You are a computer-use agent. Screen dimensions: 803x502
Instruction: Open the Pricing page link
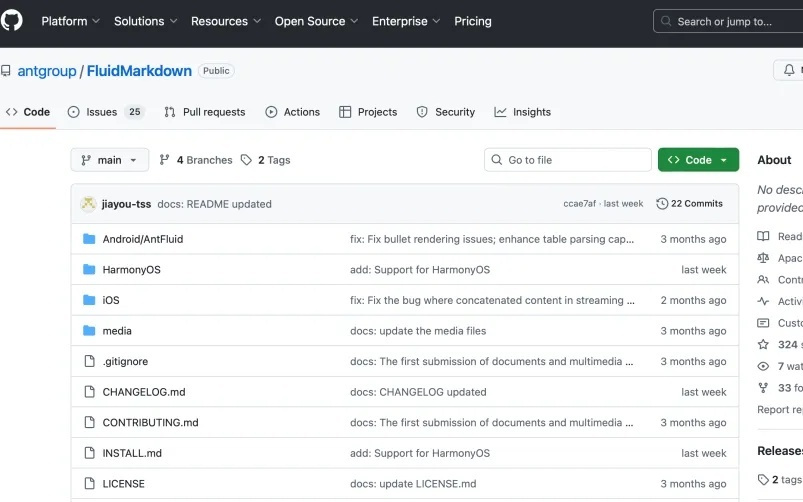[x=473, y=21]
